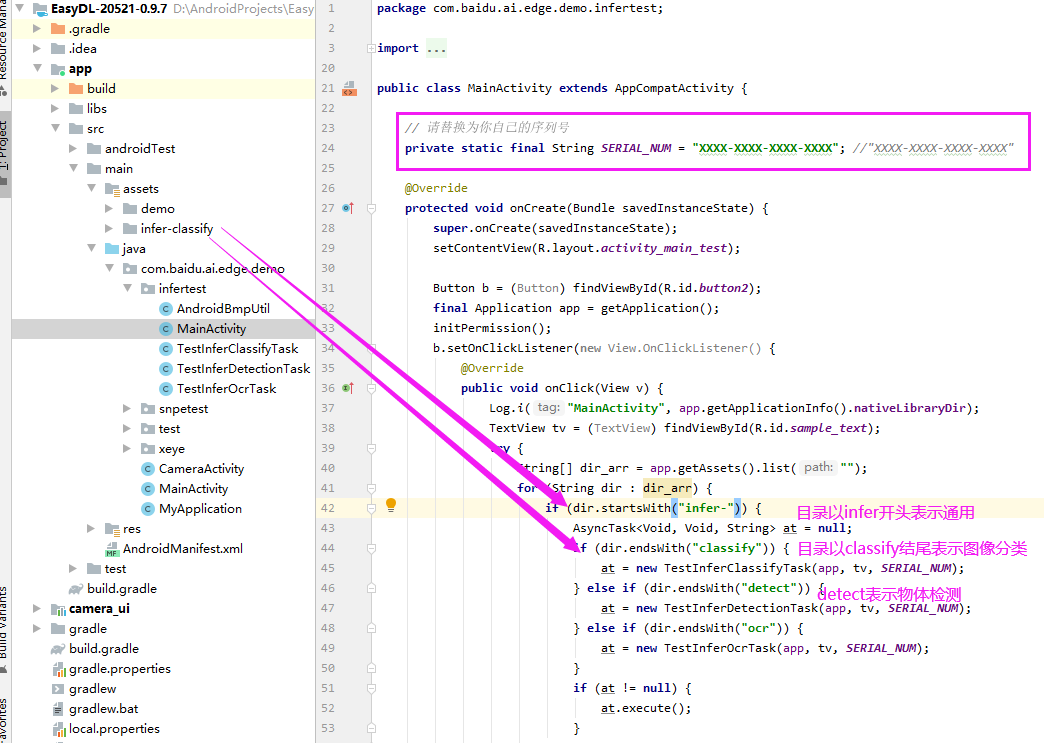Open the Build Variants tool window tab
Screen dimensions: 1044x743
click(5, 629)
